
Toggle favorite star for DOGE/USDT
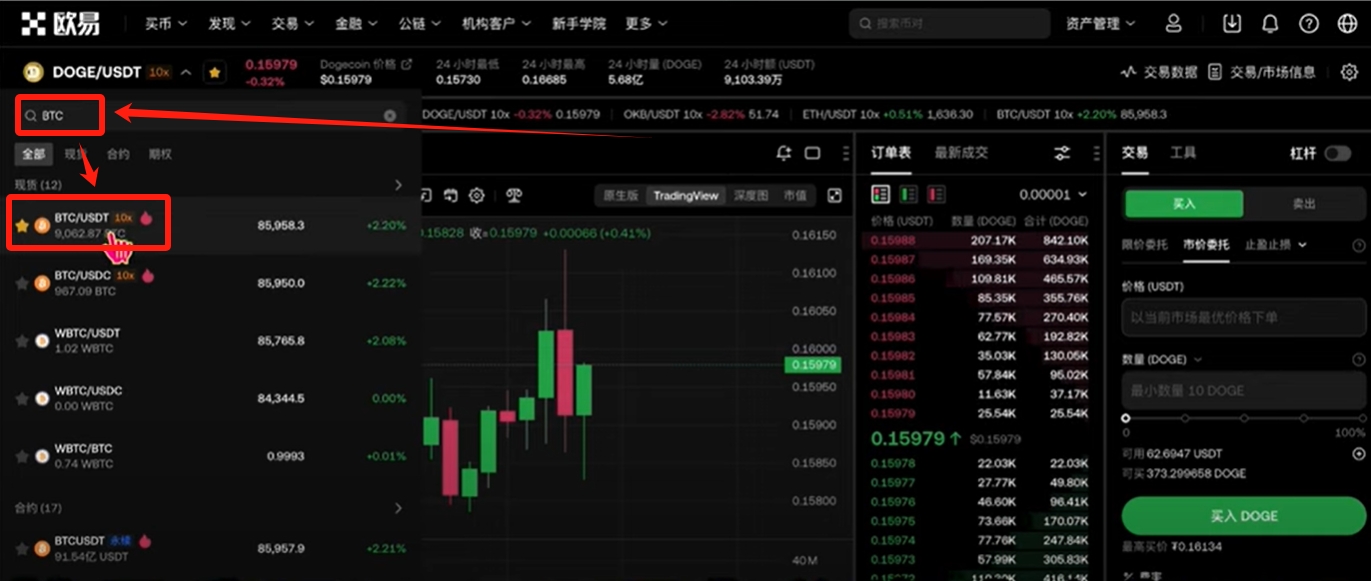pyautogui.click(x=214, y=72)
